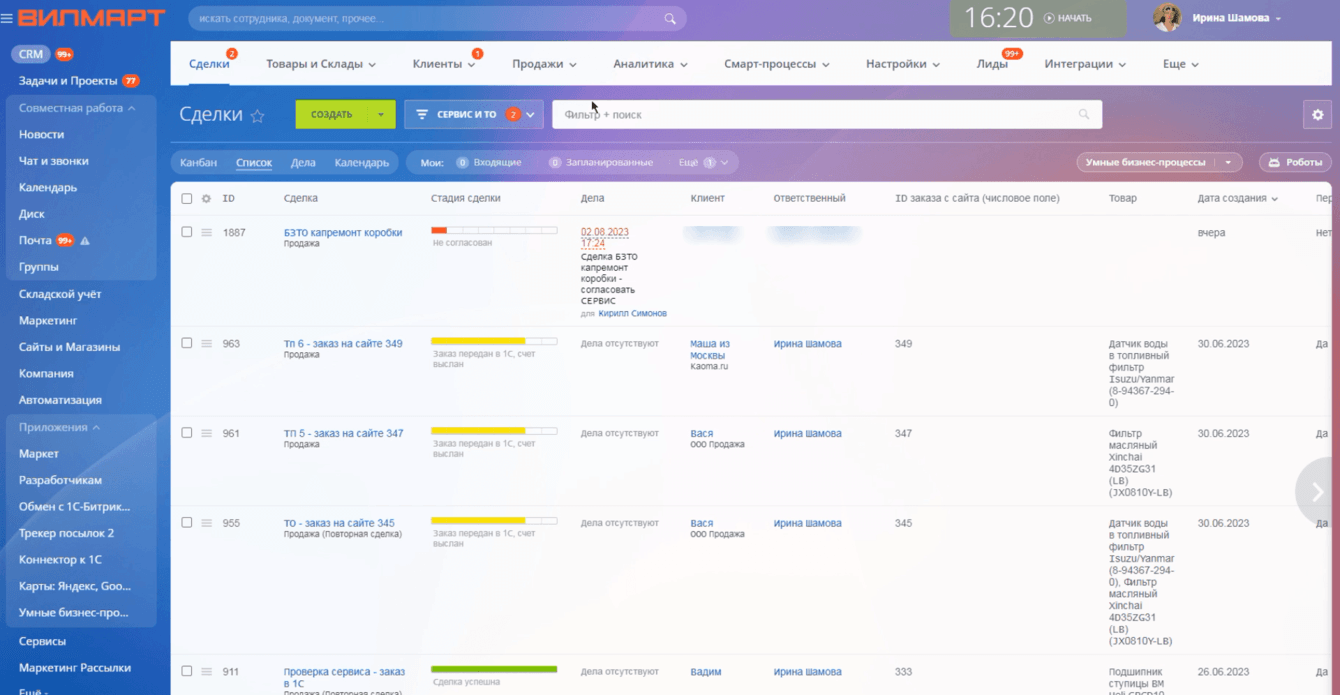Viewport: 1340px width, 695px height.
Task: Open the overdue activity dated 02.08.2023
Action: pos(605,237)
